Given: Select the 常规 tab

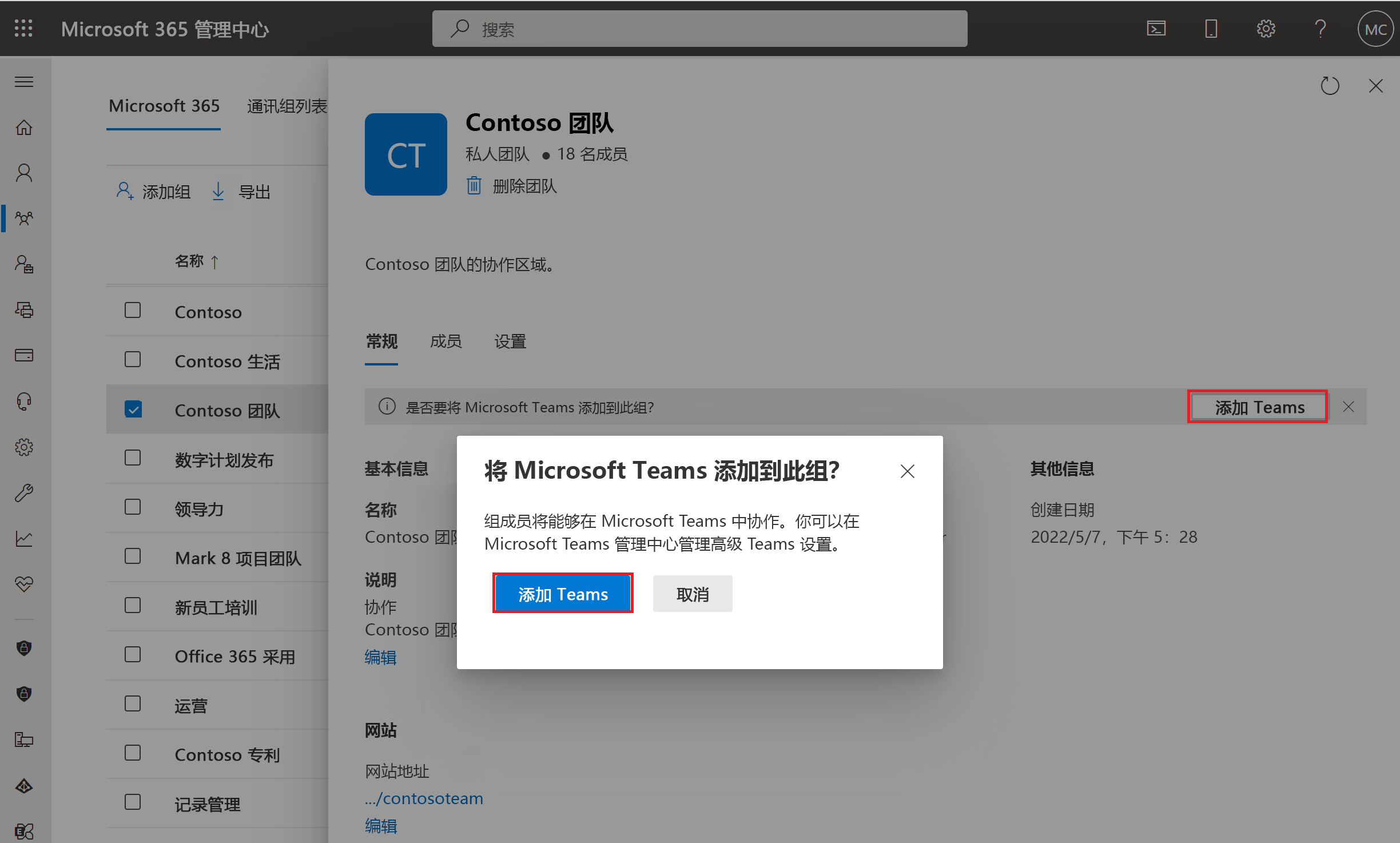Looking at the screenshot, I should 381,342.
